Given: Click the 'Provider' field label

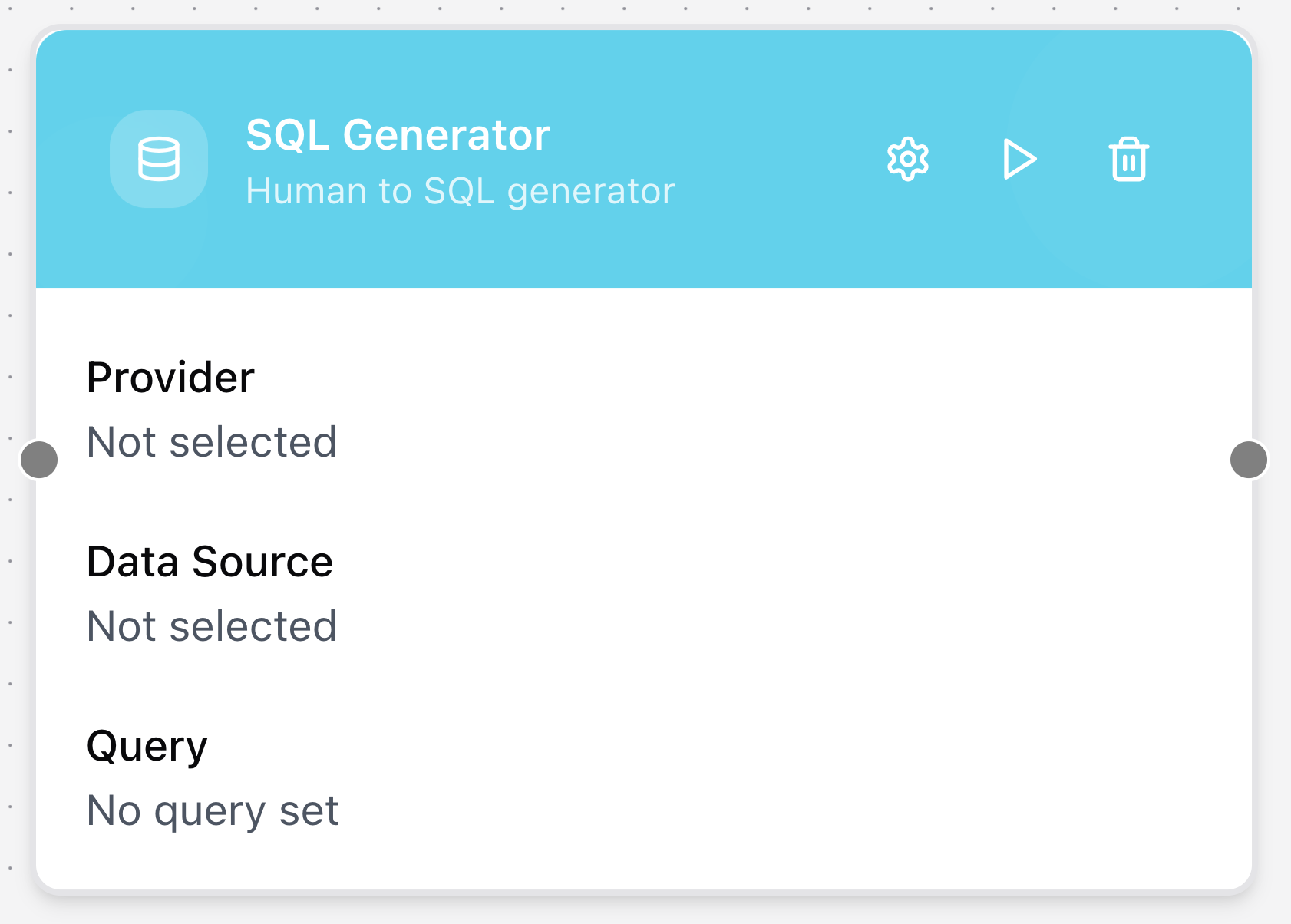Looking at the screenshot, I should (x=170, y=378).
